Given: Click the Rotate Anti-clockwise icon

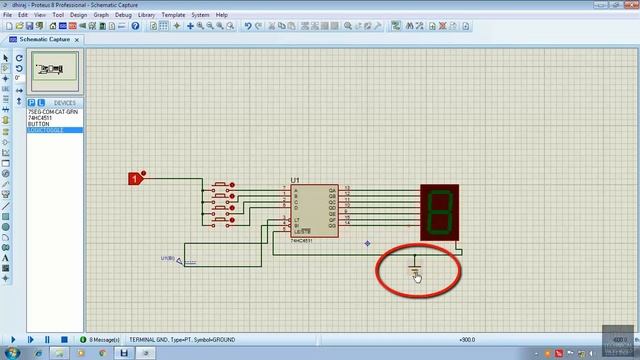Looking at the screenshot, I should pos(19,68).
